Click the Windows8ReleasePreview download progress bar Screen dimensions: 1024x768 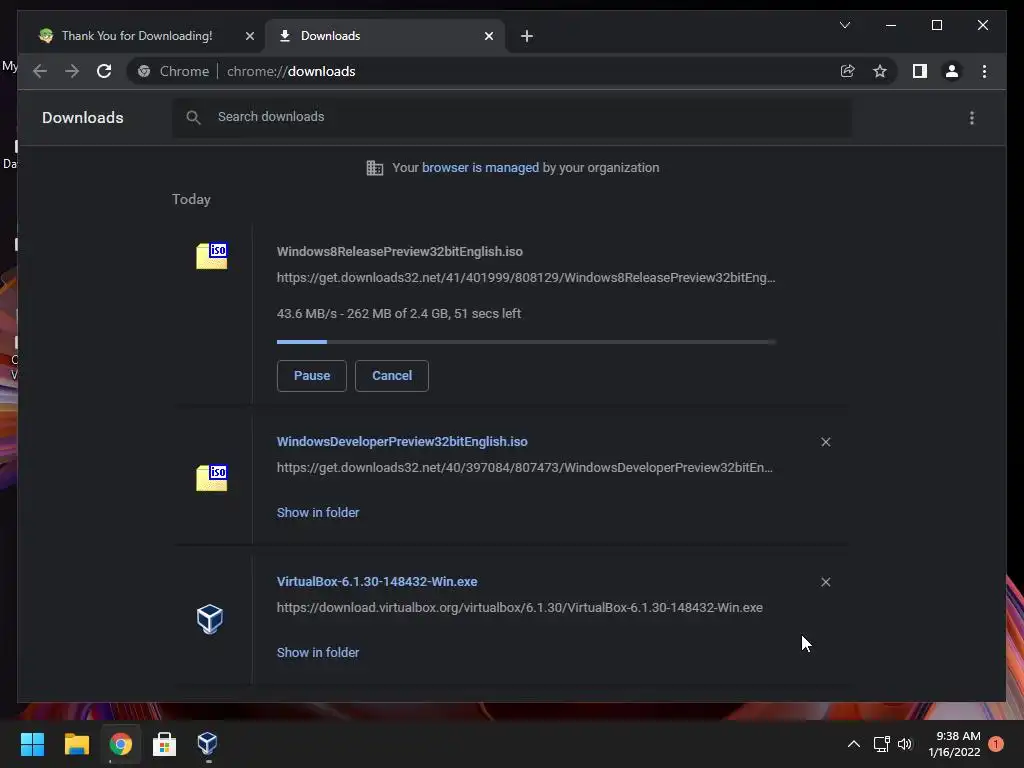coord(526,342)
